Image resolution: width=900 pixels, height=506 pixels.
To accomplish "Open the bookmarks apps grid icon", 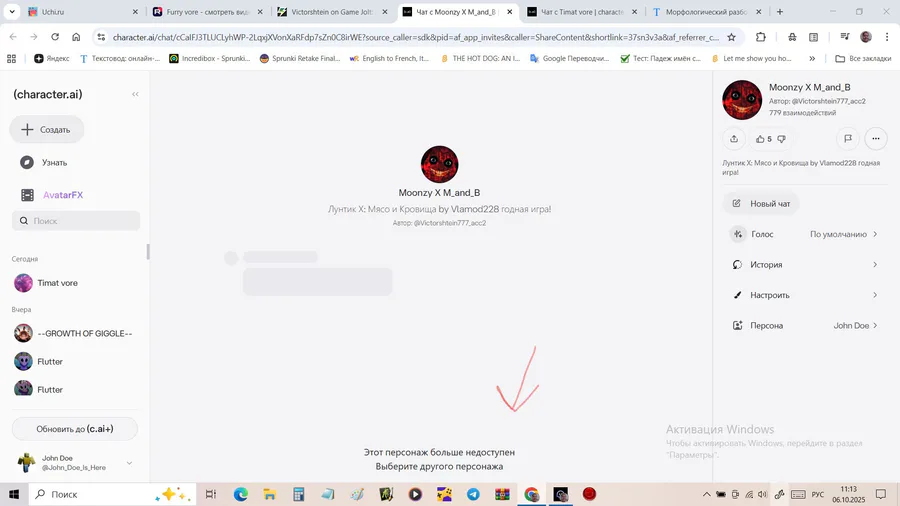I will click(x=11, y=58).
